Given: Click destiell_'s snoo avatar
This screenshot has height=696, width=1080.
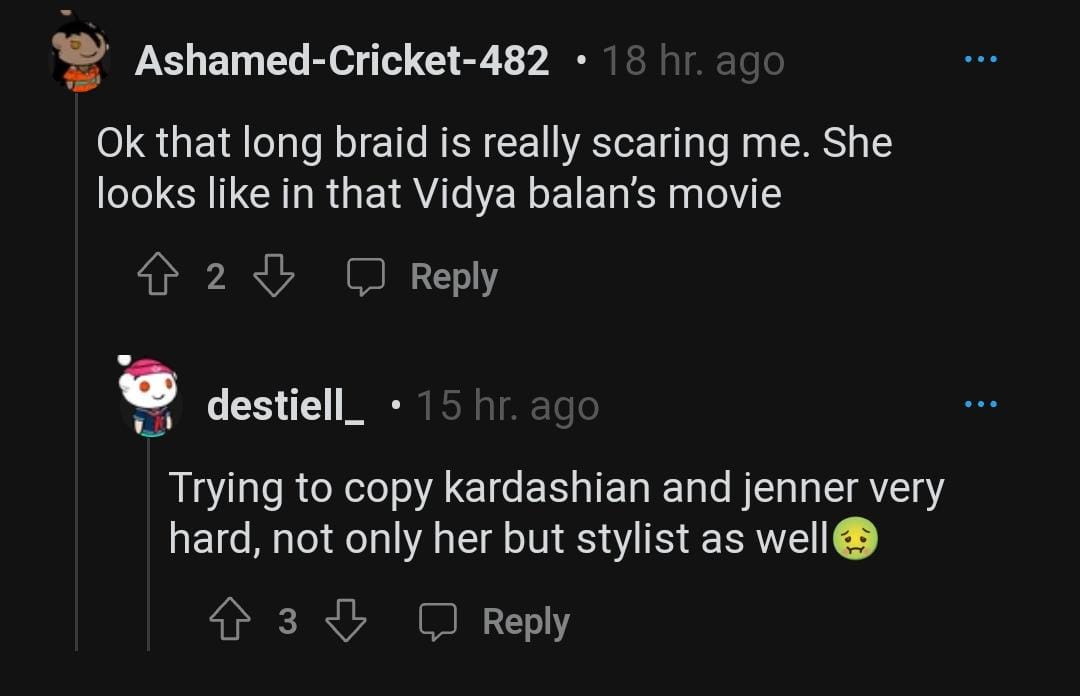Looking at the screenshot, I should 148,396.
